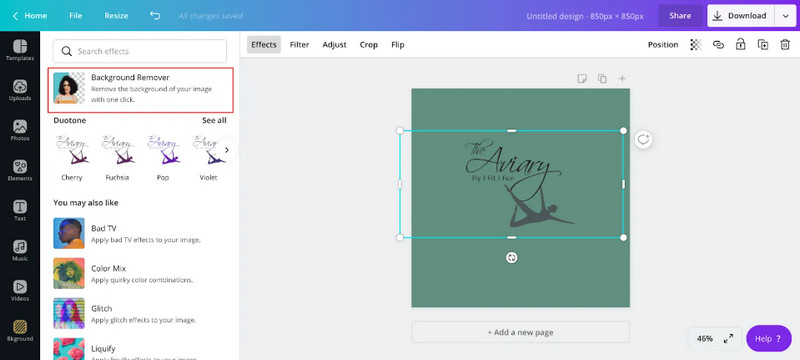The height and width of the screenshot is (360, 800).
Task: Open the File menu
Action: click(76, 16)
